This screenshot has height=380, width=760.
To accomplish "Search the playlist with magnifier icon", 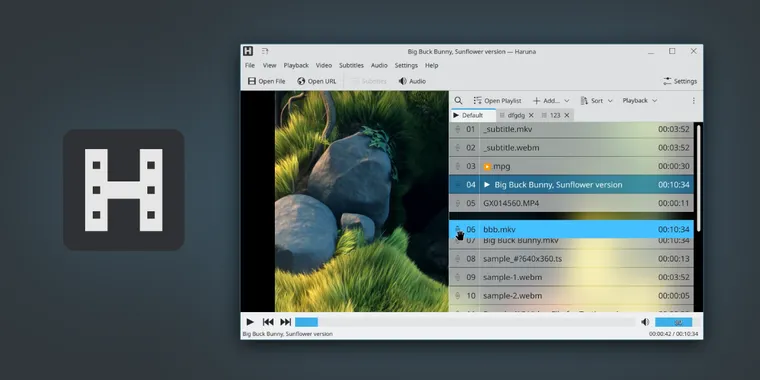I will (x=458, y=100).
